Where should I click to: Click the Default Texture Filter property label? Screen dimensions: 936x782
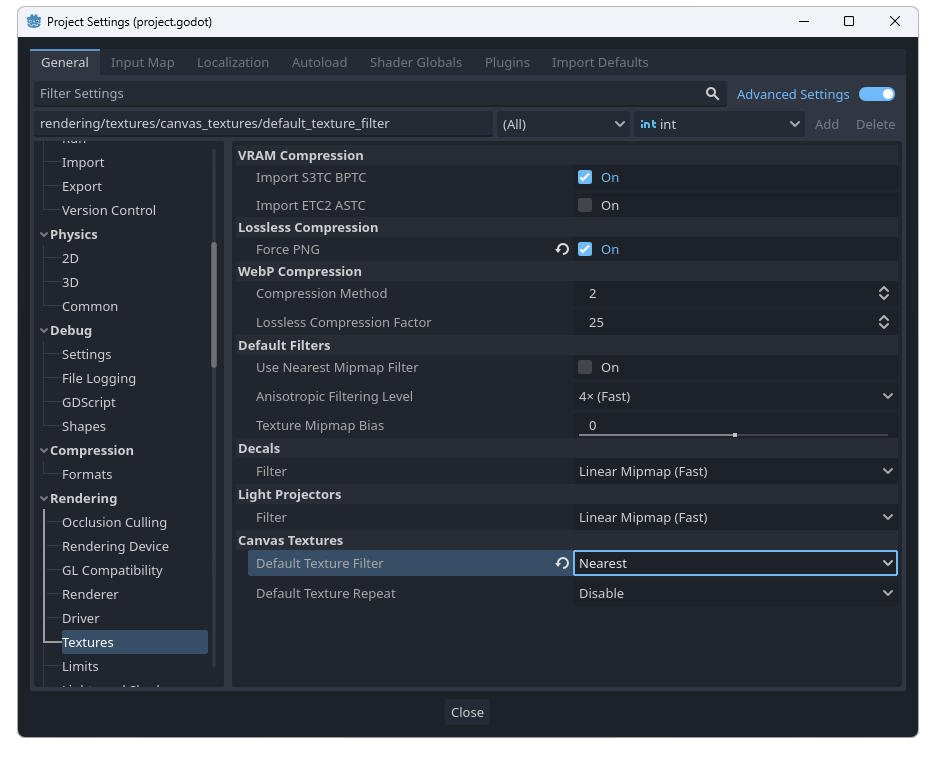[319, 564]
